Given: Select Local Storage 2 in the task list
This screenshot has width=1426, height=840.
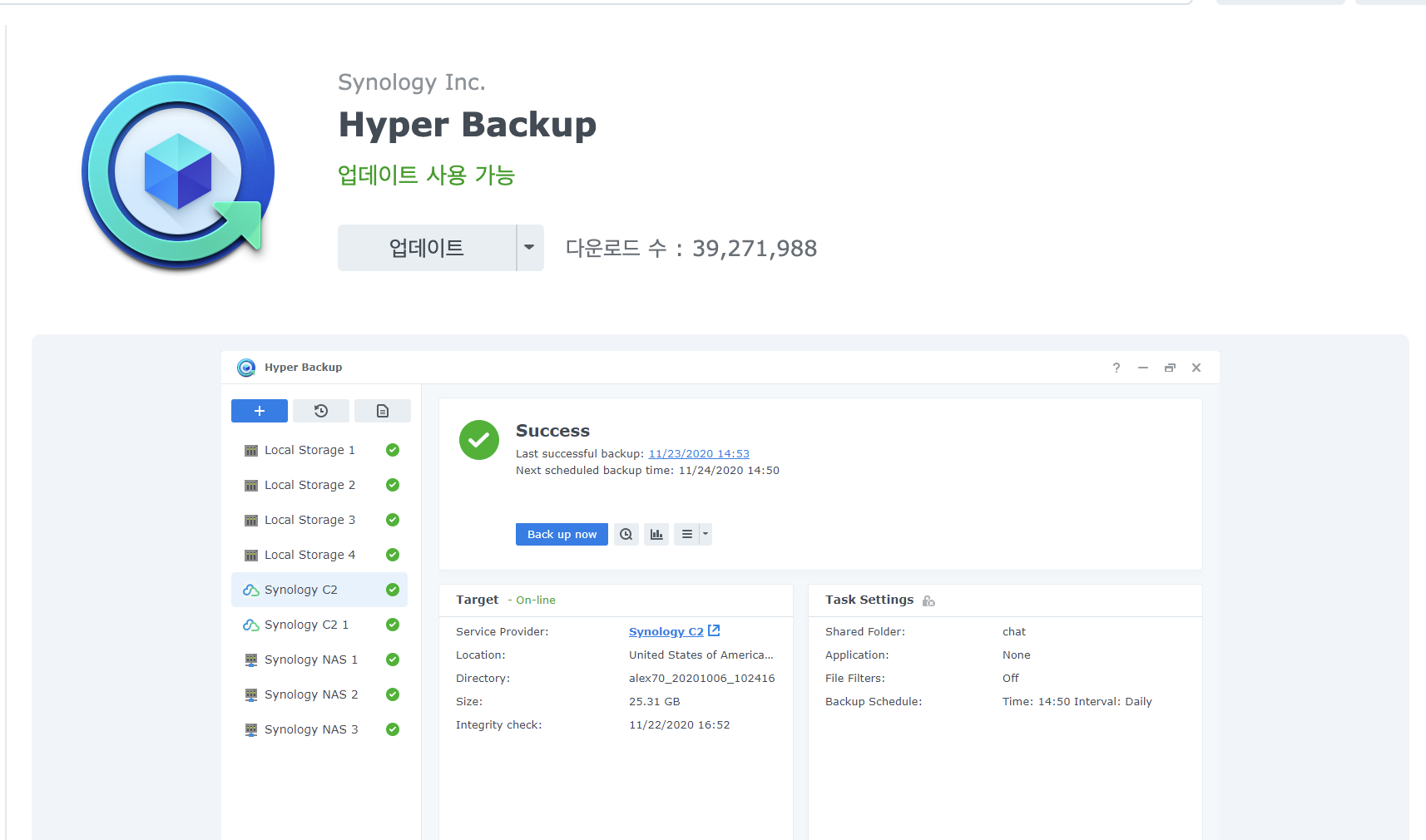Looking at the screenshot, I should tap(309, 485).
